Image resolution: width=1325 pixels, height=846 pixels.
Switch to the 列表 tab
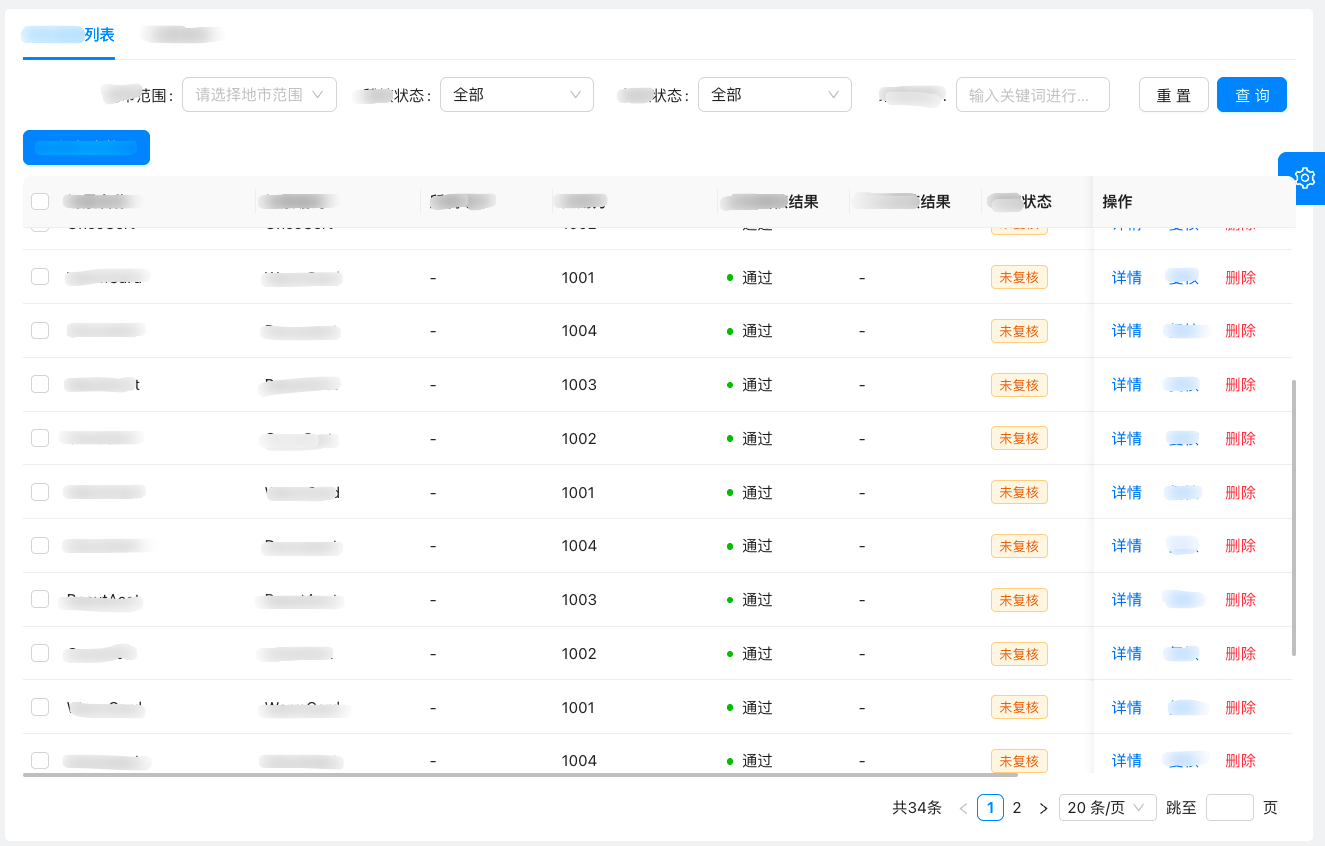click(68, 33)
